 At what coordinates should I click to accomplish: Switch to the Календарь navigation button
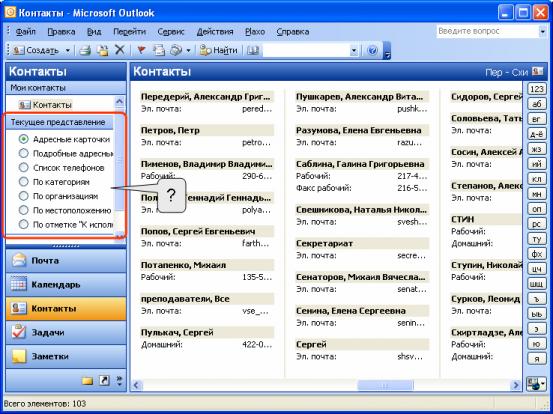coord(66,284)
